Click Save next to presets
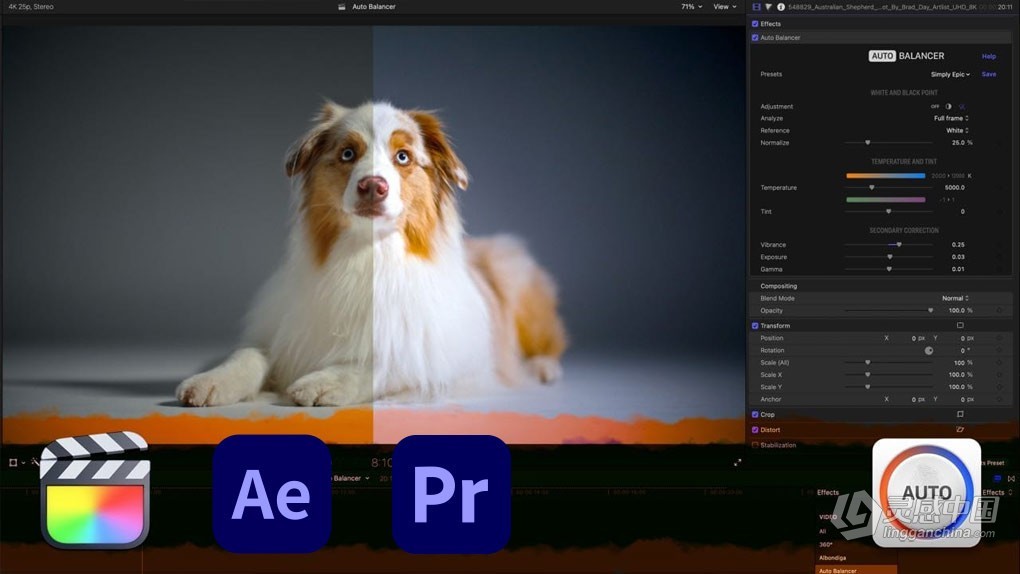The width and height of the screenshot is (1020, 574). pos(989,74)
